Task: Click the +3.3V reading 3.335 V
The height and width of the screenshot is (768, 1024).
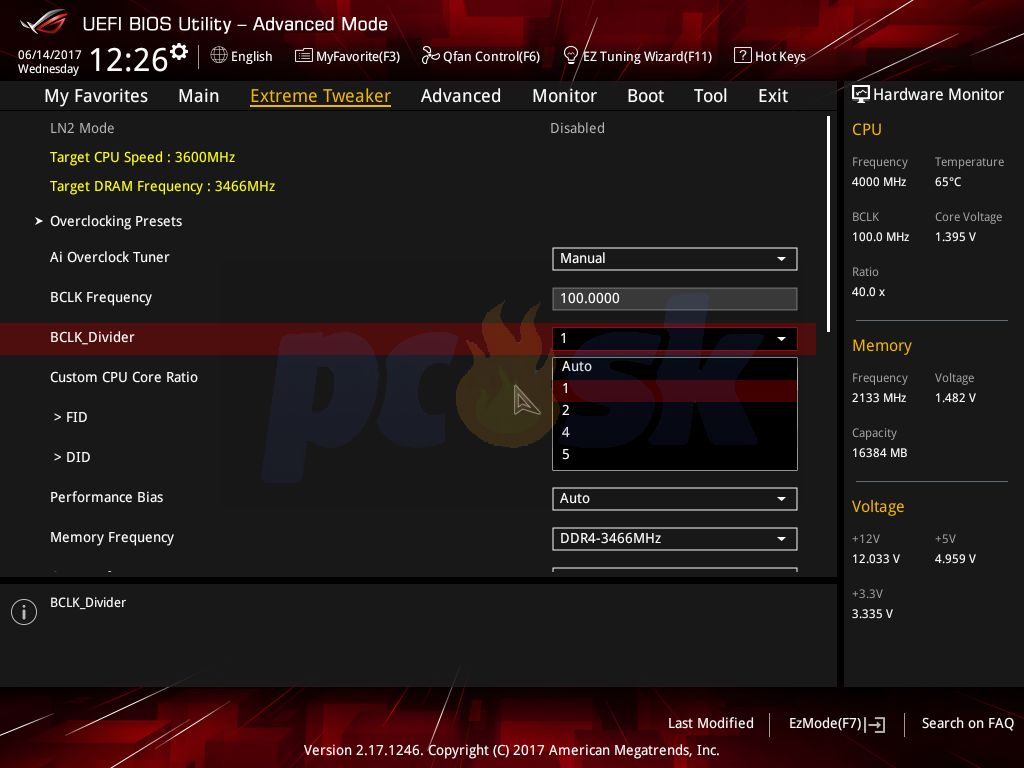Action: [x=872, y=614]
